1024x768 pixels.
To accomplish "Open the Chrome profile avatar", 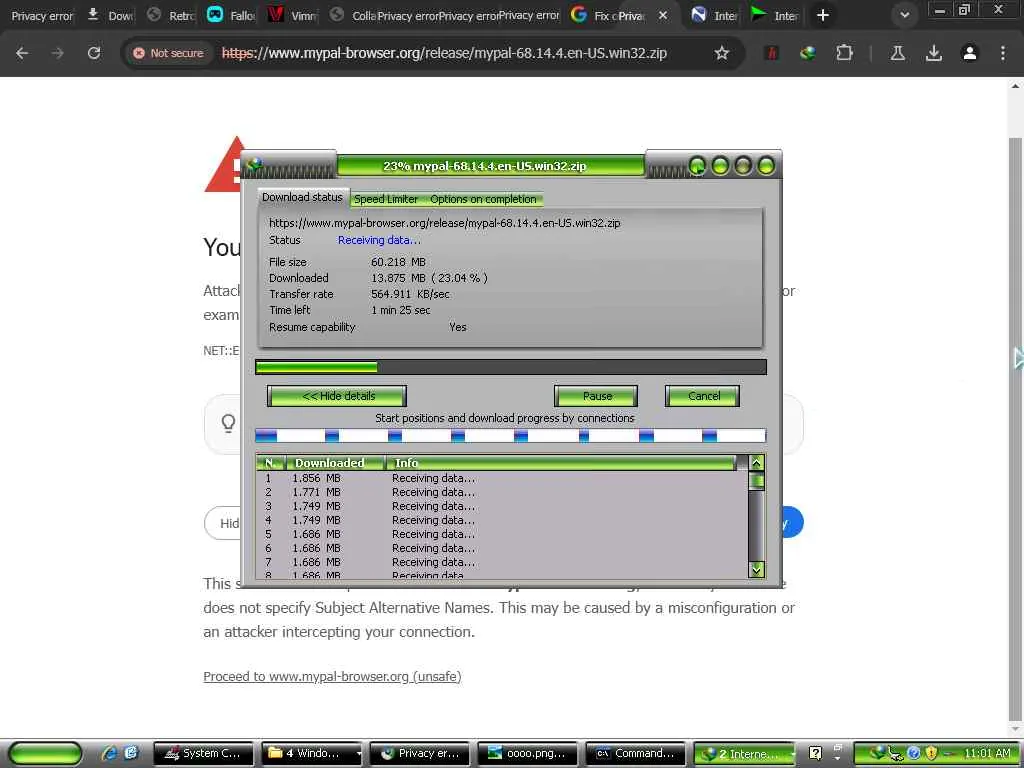I will click(970, 53).
